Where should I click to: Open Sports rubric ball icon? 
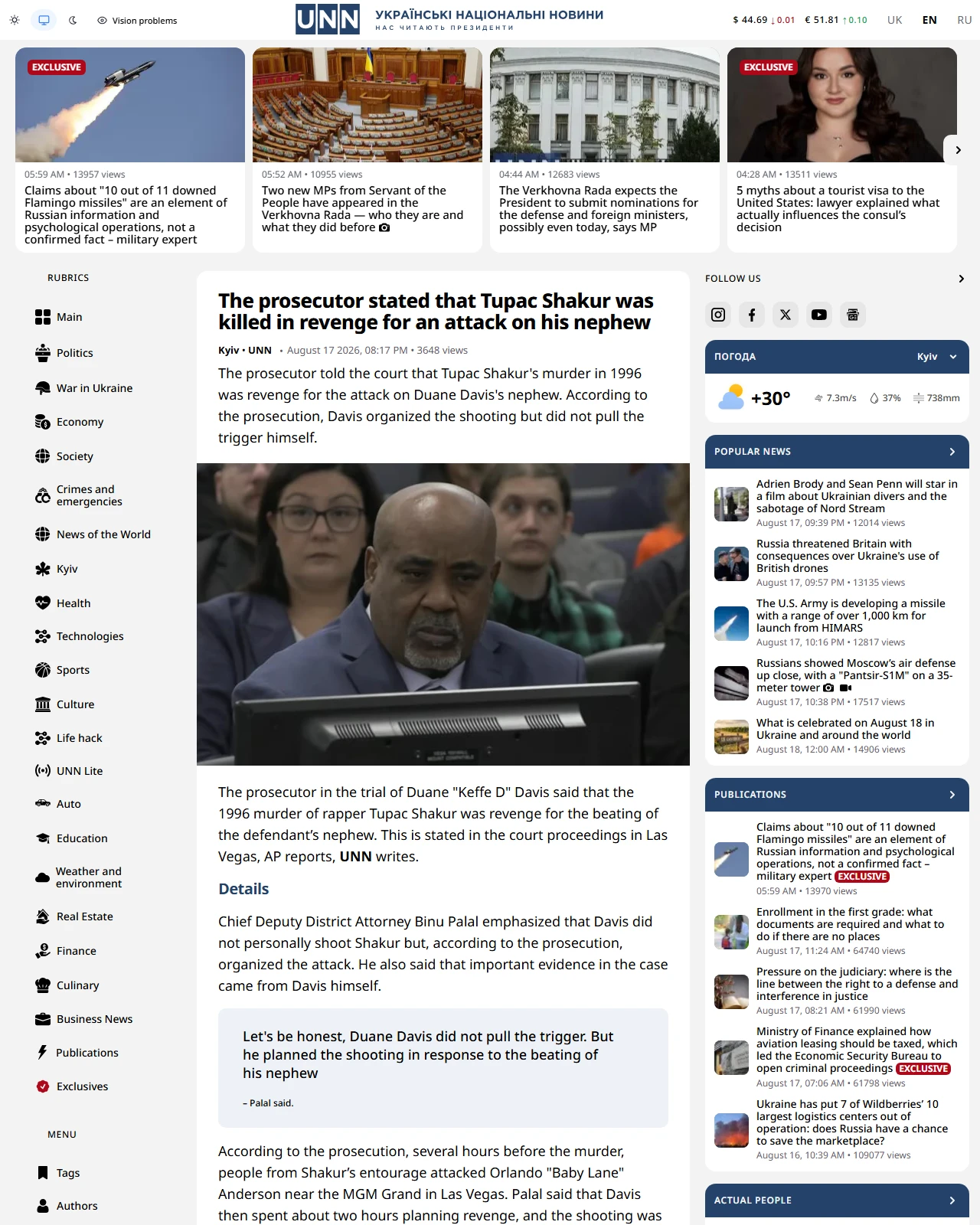click(x=43, y=670)
